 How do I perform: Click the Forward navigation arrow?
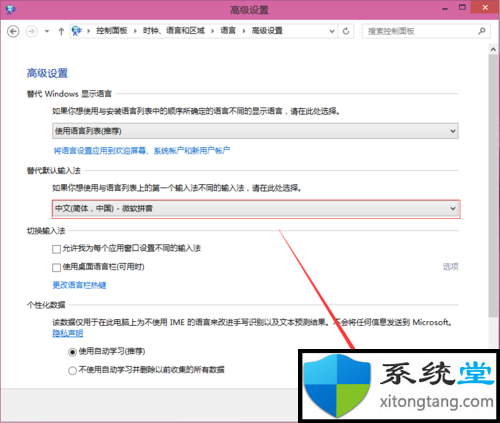coord(32,31)
